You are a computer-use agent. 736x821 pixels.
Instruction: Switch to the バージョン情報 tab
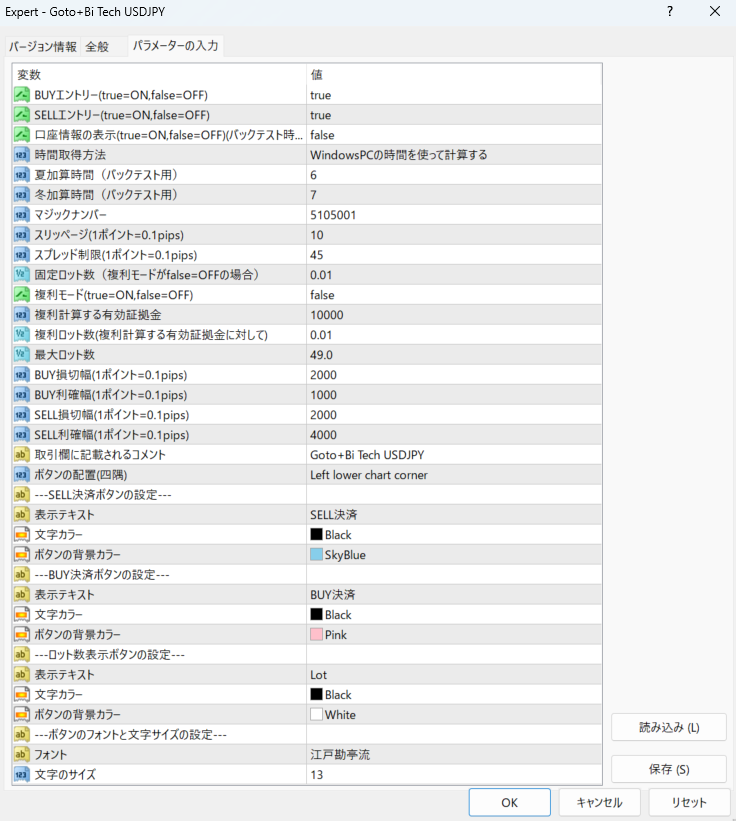point(43,47)
